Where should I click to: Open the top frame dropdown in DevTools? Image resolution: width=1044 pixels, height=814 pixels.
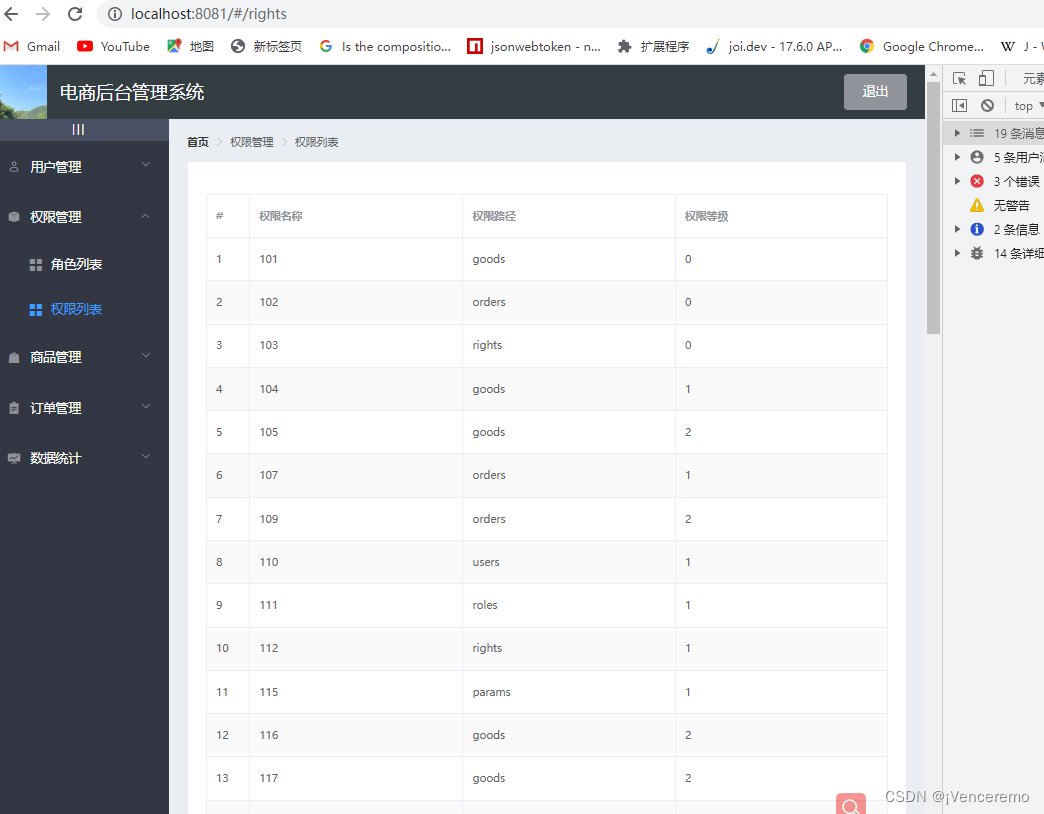(x=1025, y=105)
